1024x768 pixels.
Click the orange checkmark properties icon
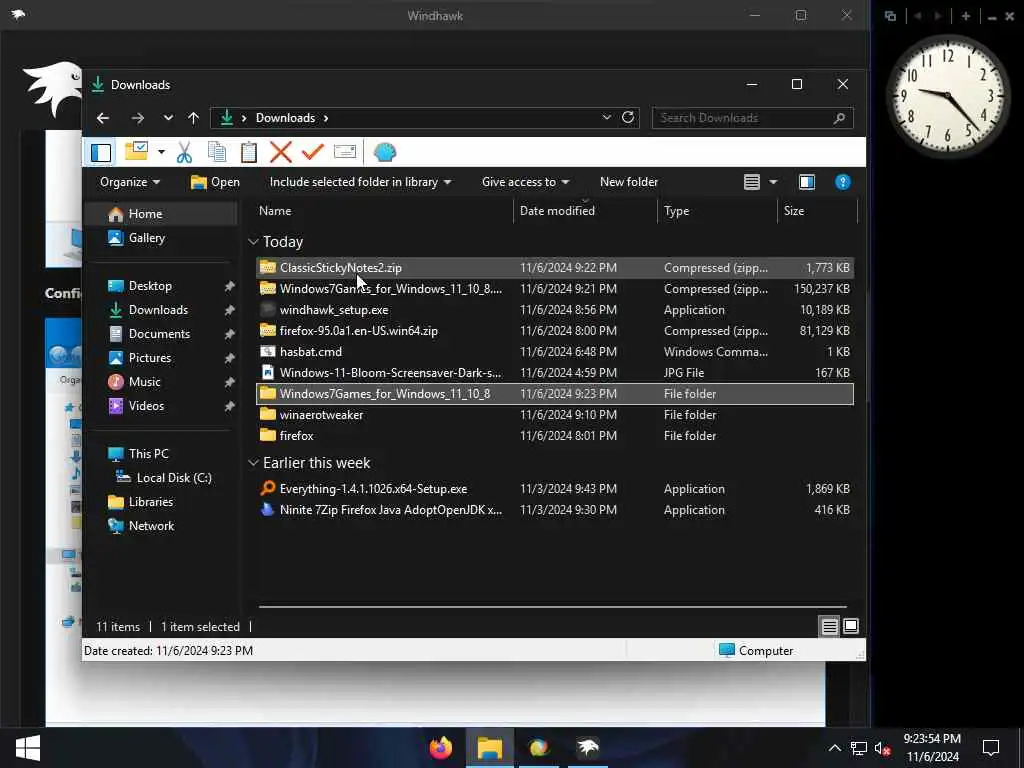(313, 152)
